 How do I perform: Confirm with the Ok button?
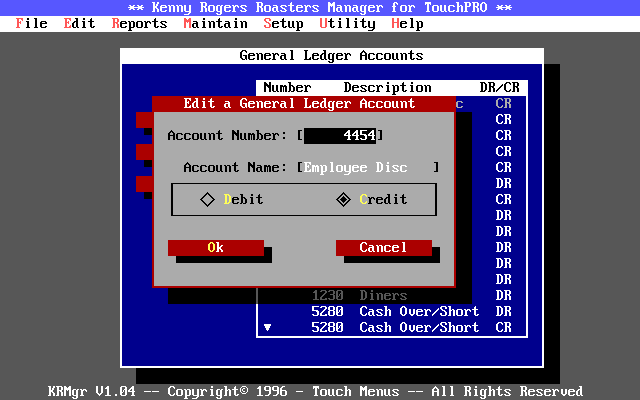(x=216, y=247)
